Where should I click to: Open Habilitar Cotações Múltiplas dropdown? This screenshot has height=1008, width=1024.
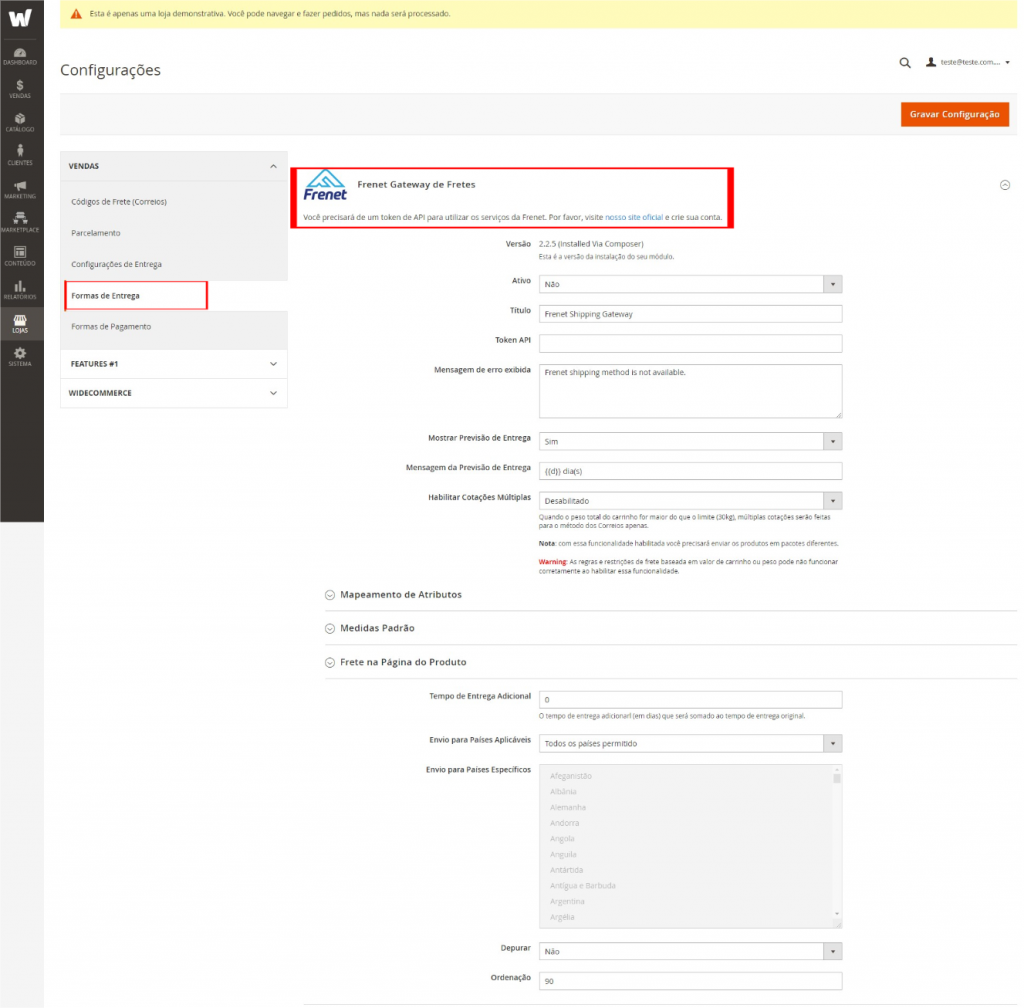click(690, 501)
